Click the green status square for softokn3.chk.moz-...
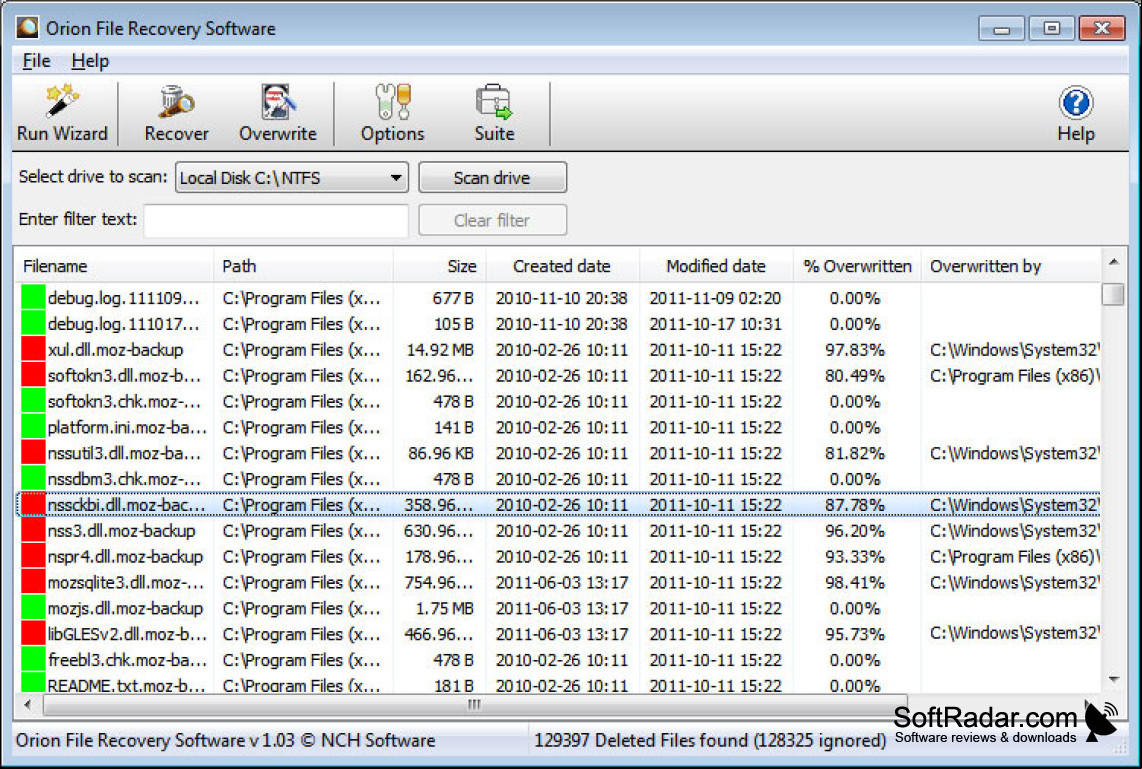This screenshot has height=769, width=1142. point(33,401)
